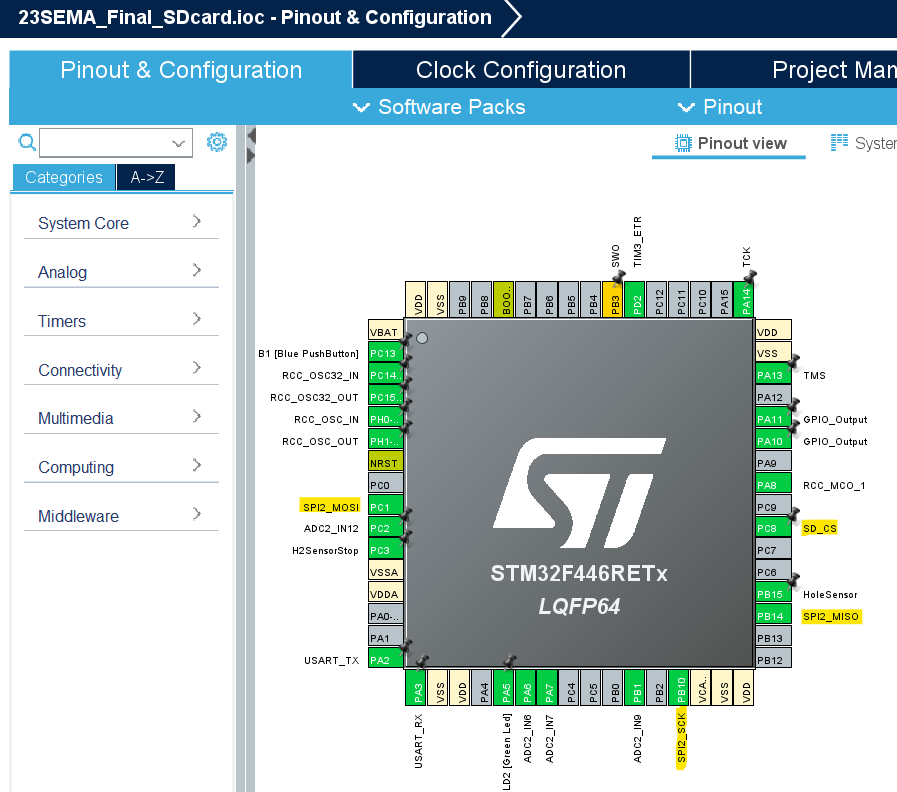Screen dimensions: 897x792
Task: Click the STM32F446RETx chip body
Action: tap(579, 493)
